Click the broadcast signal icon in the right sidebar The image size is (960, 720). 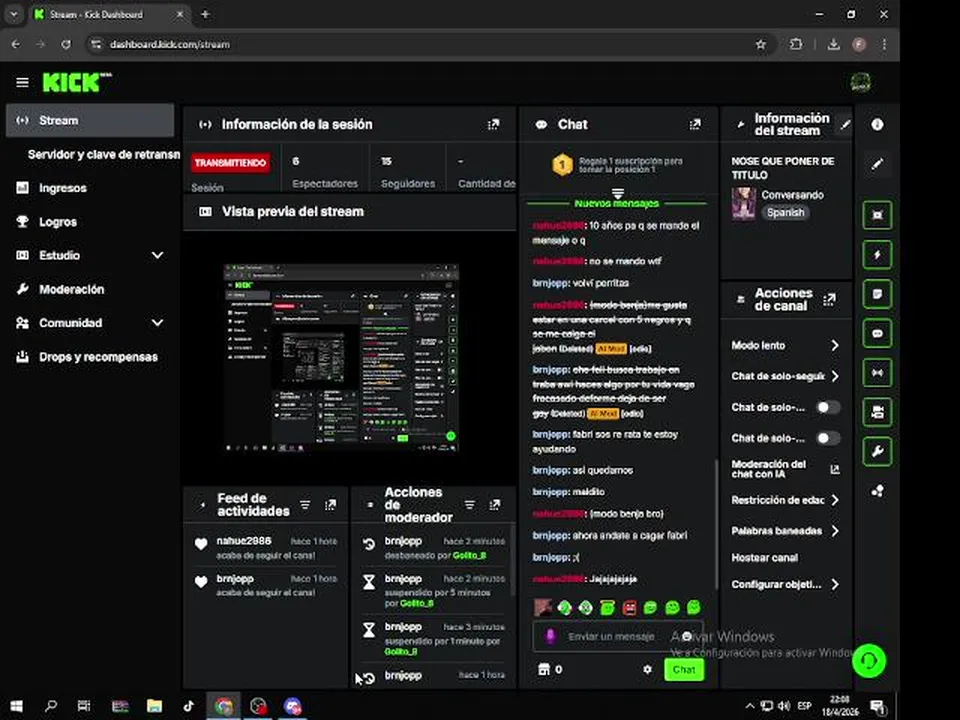877,373
